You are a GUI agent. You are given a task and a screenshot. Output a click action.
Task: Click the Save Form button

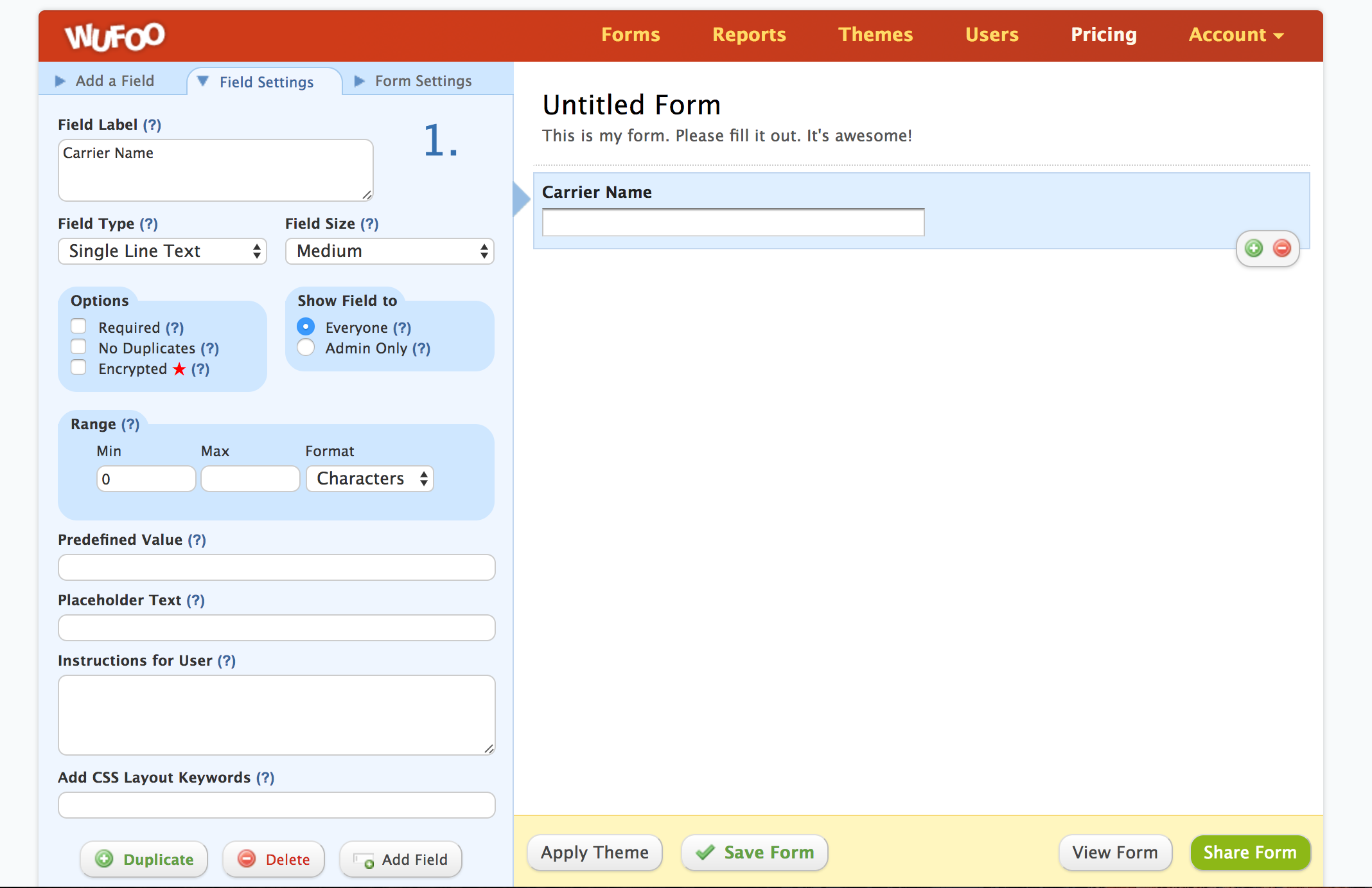(x=755, y=853)
